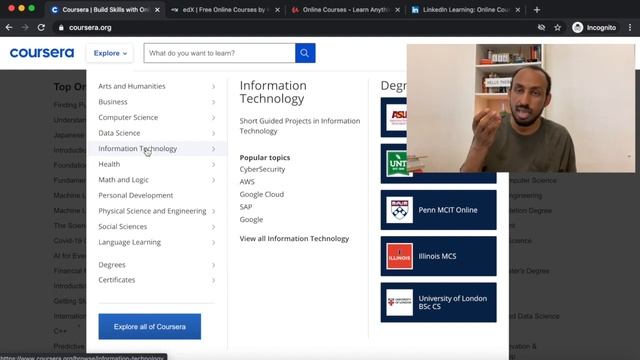Open Short Guided Projects in Information Technology

pos(300,126)
